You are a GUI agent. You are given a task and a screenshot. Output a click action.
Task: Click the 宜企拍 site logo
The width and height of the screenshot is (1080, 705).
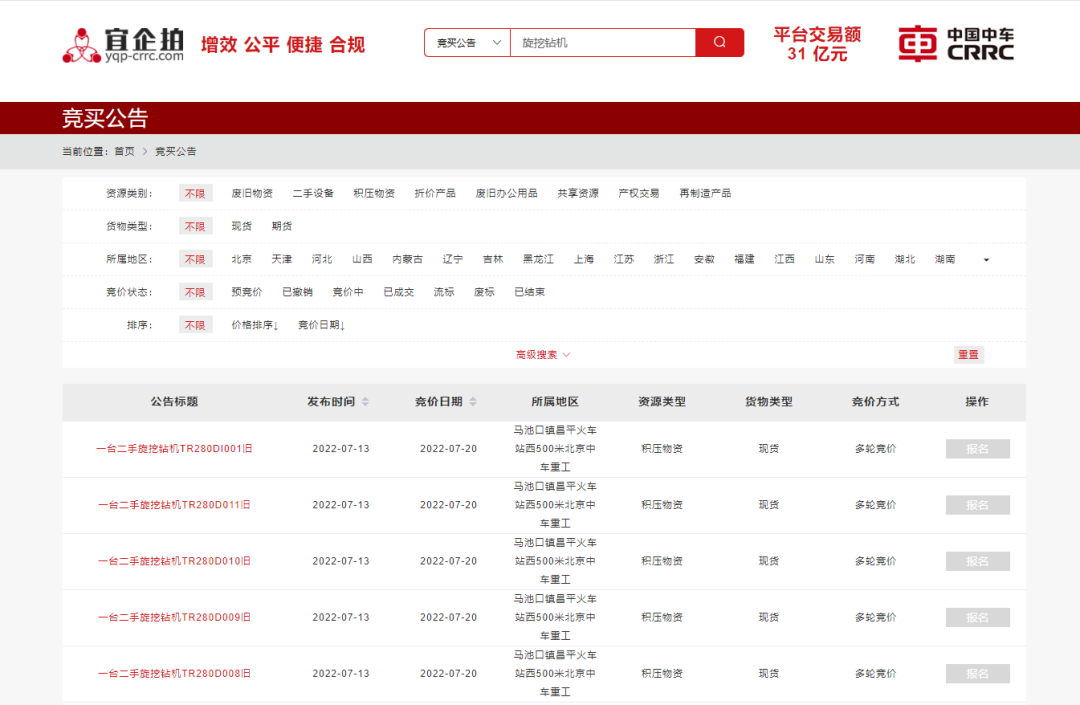point(124,44)
